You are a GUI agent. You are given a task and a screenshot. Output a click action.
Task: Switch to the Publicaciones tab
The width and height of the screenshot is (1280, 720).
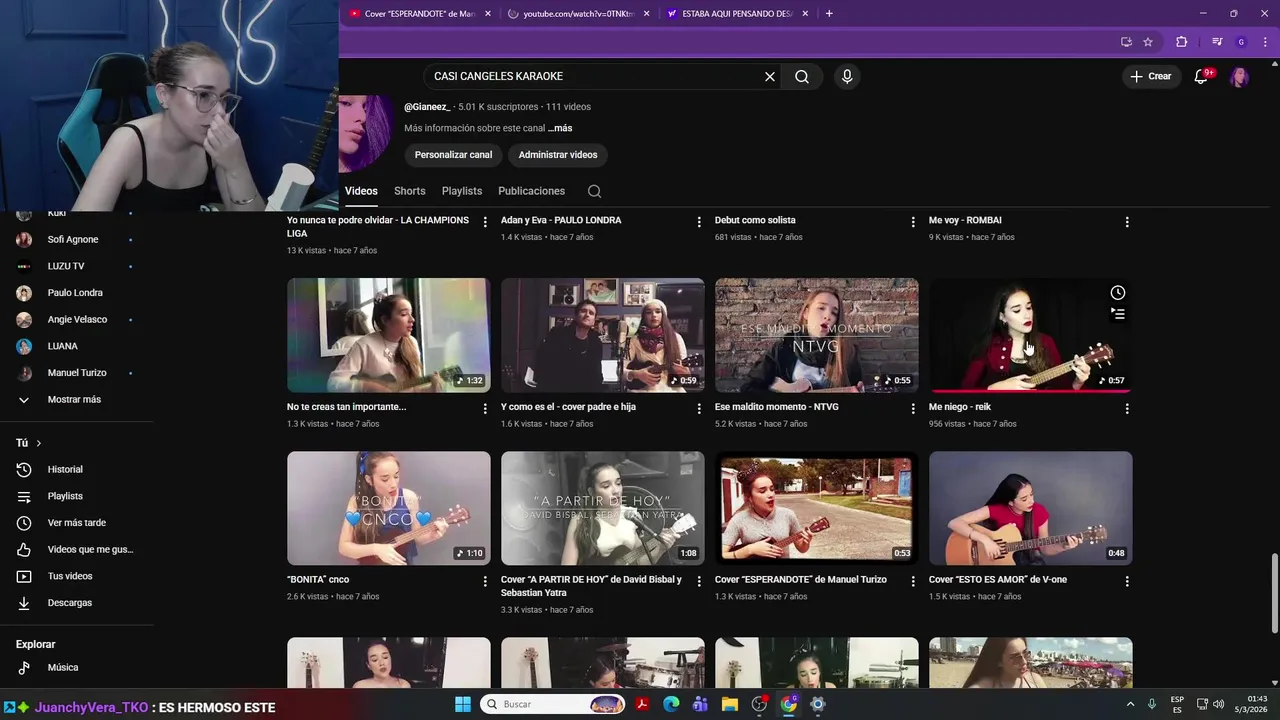(531, 191)
